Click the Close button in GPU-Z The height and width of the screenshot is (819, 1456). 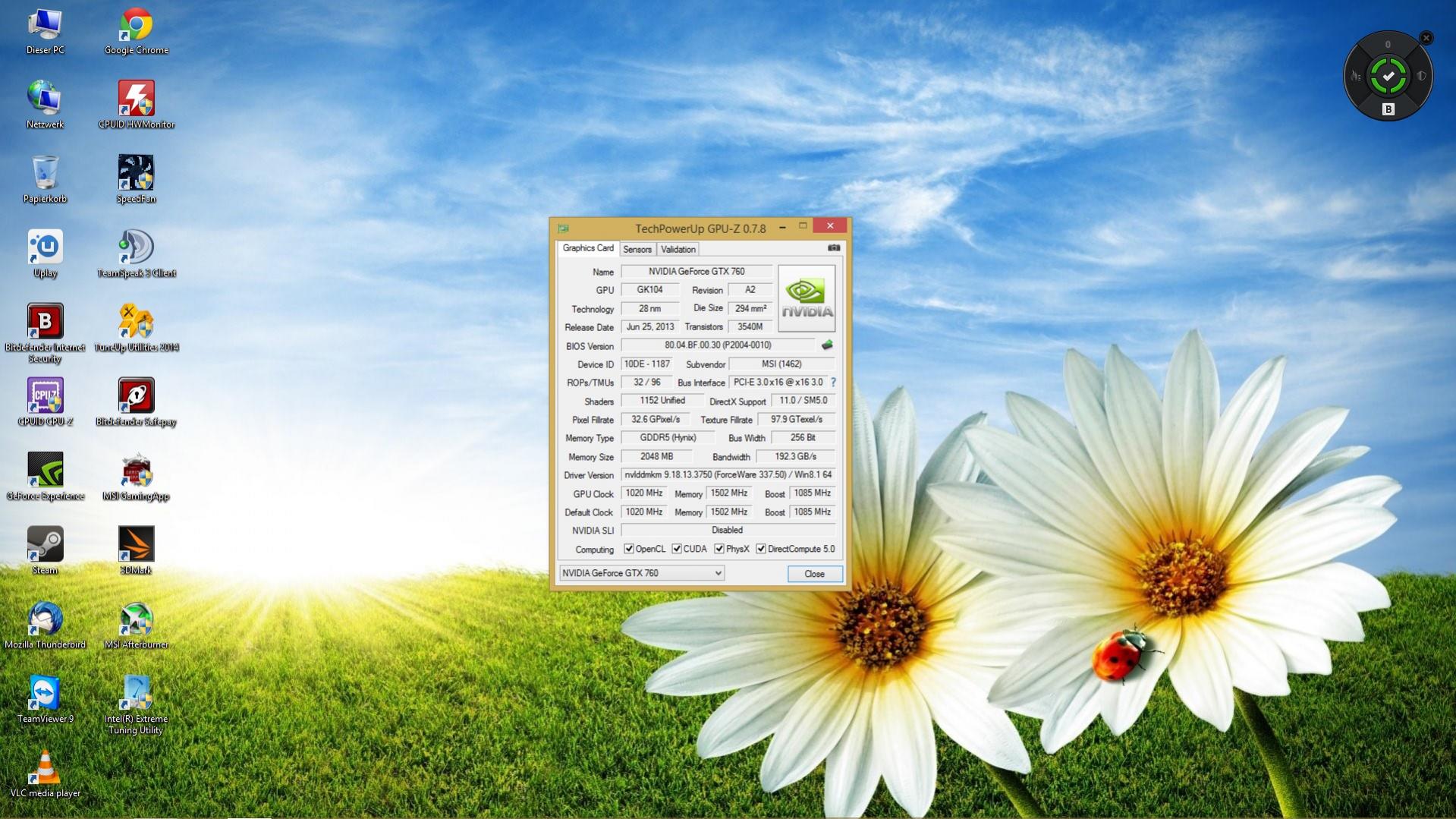tap(814, 574)
